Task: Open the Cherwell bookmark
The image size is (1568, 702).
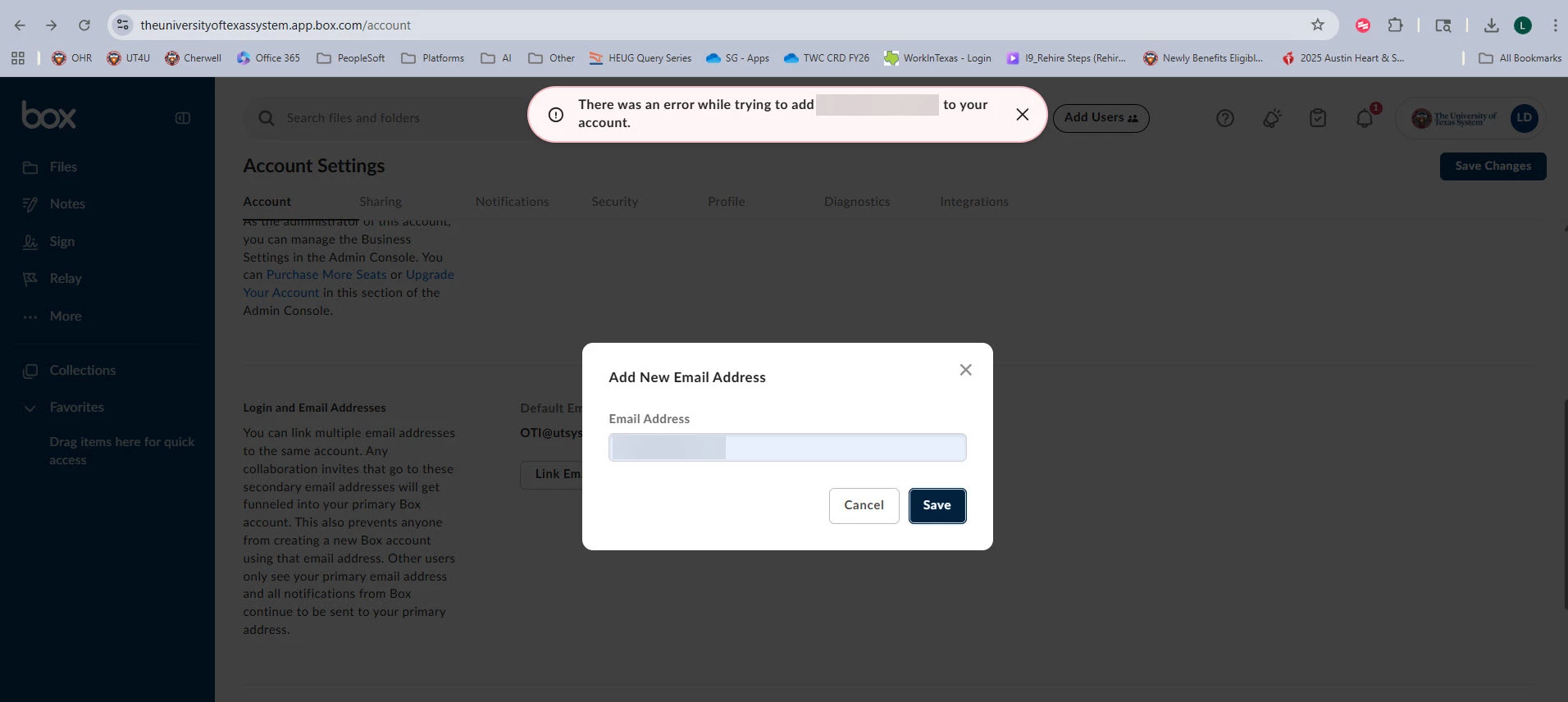Action: 193,58
